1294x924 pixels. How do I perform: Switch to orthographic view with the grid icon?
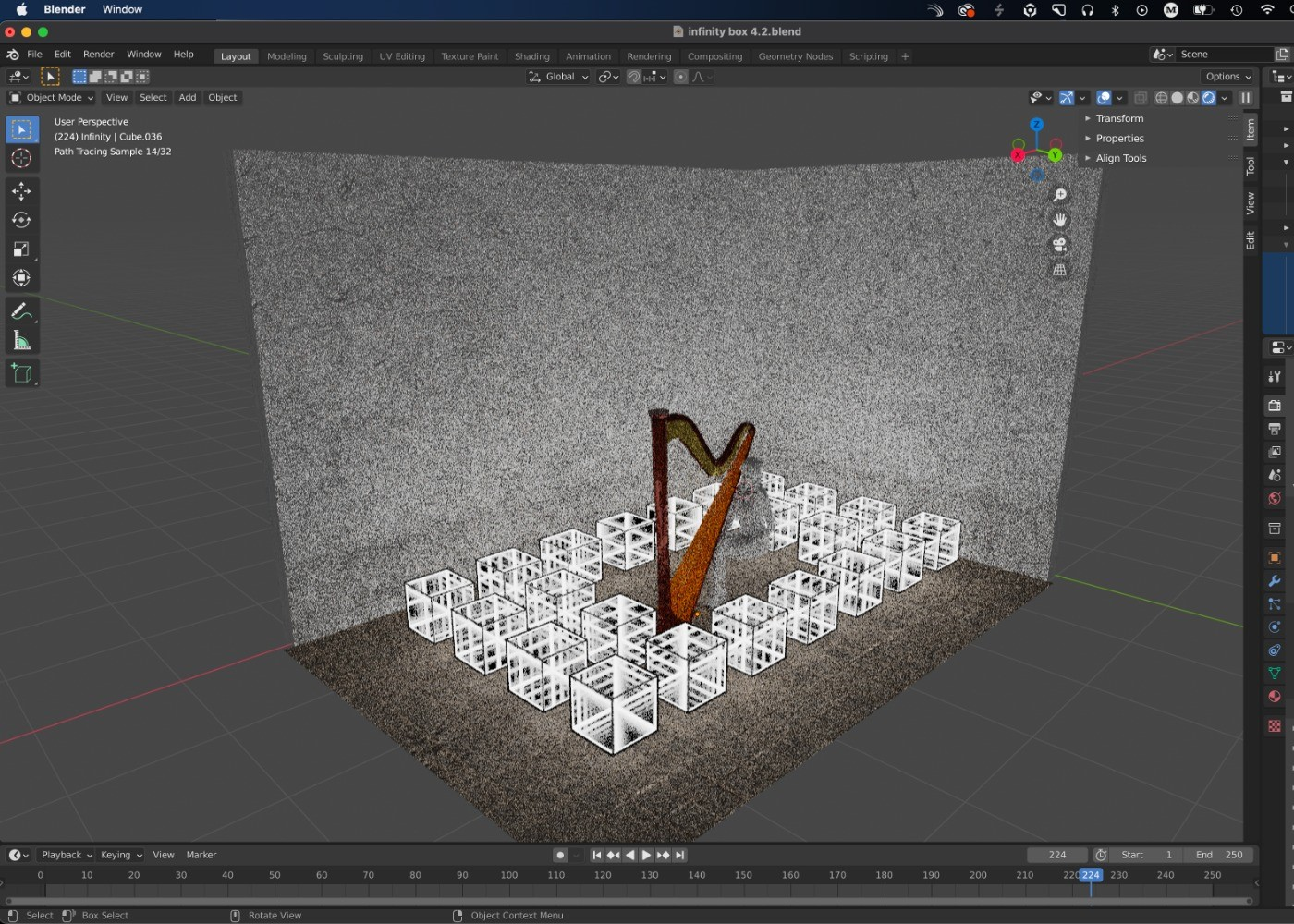tap(1060, 270)
